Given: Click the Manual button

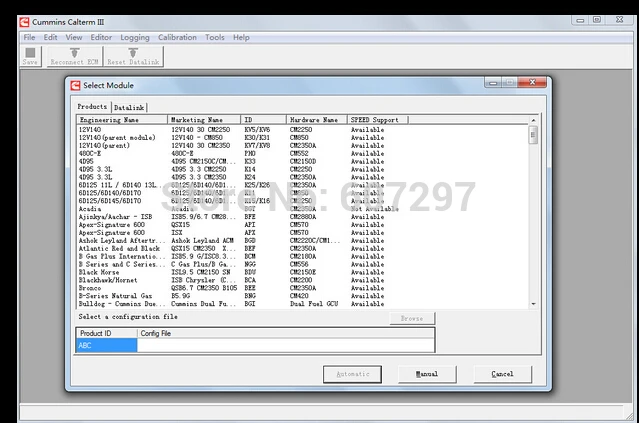Looking at the screenshot, I should [x=427, y=374].
